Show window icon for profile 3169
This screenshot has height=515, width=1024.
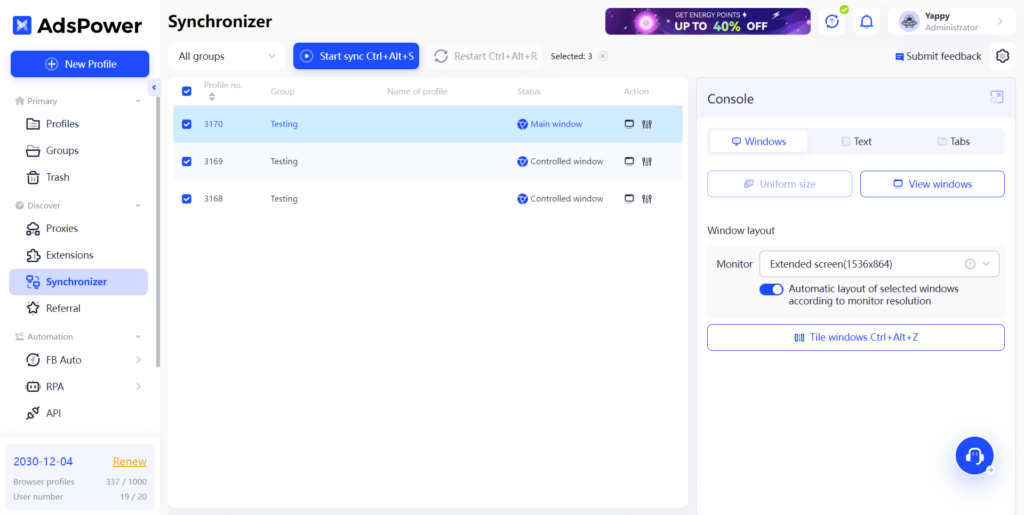coord(630,161)
